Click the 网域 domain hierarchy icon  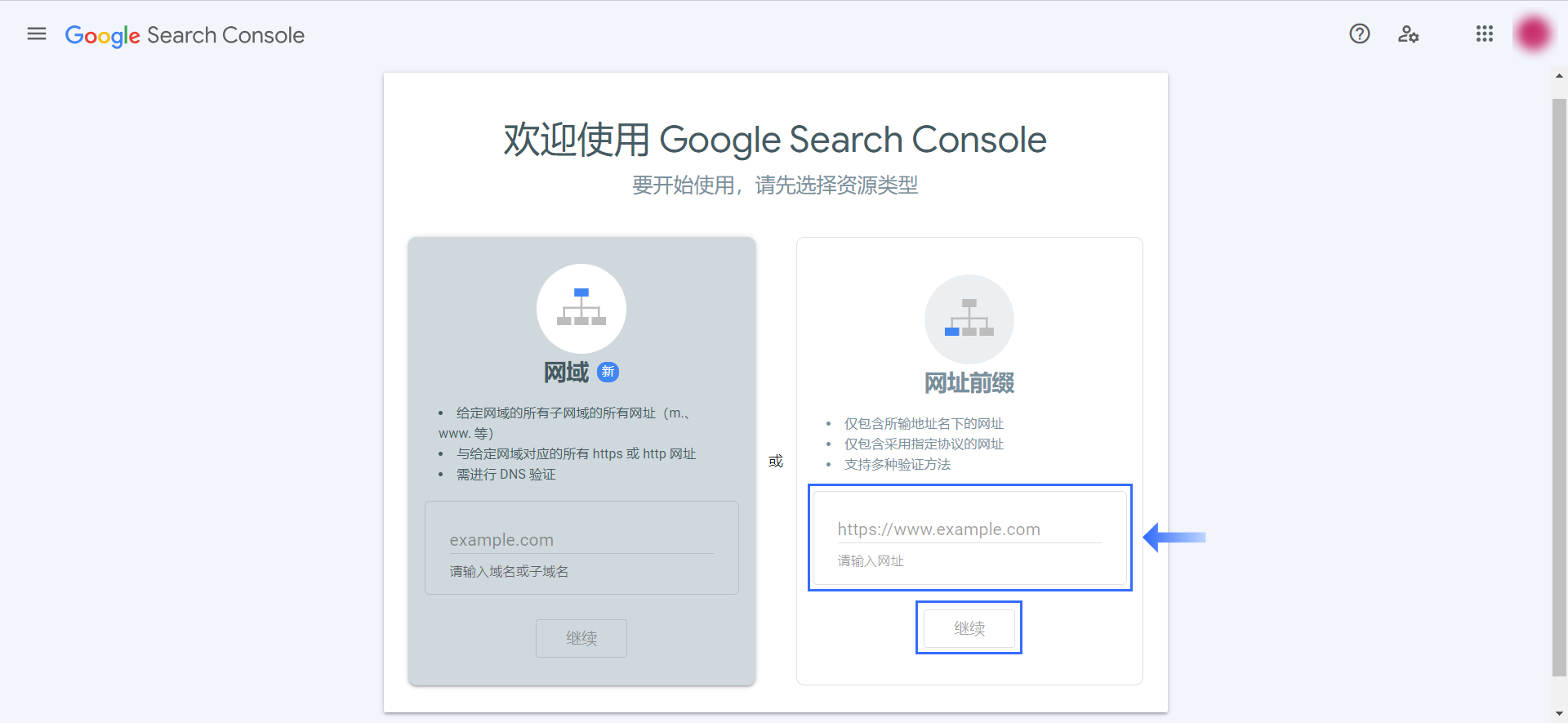coord(581,308)
